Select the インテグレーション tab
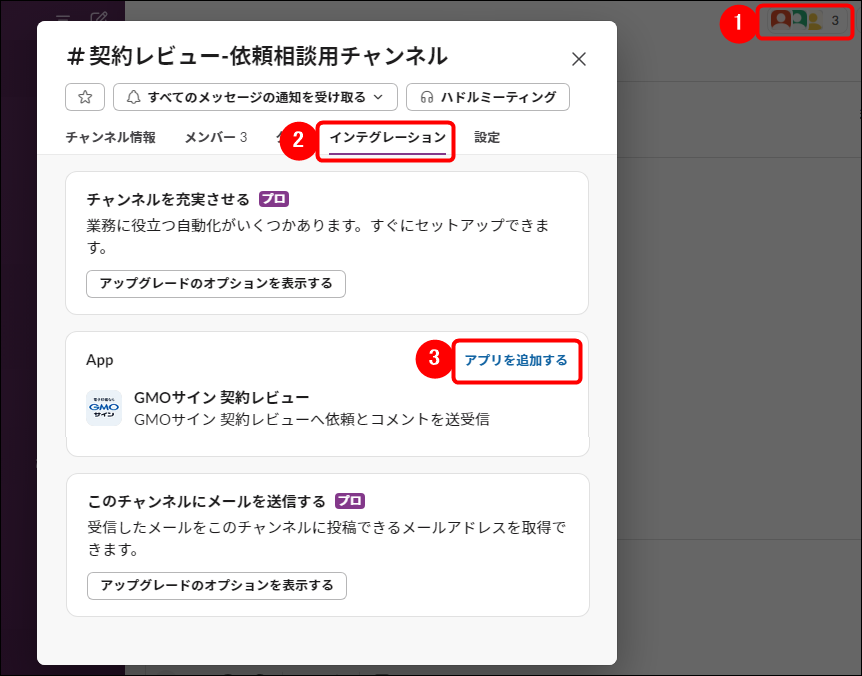Image resolution: width=862 pixels, height=676 pixels. point(385,137)
